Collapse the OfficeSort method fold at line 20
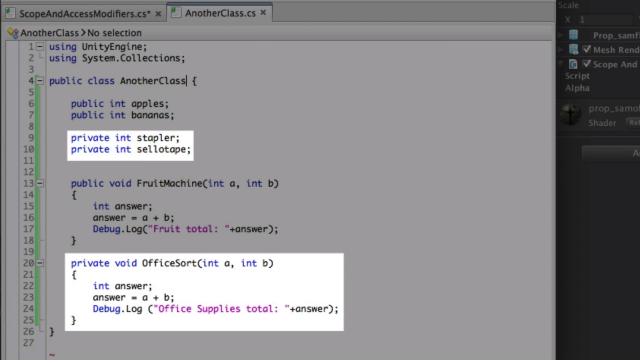 [40, 263]
